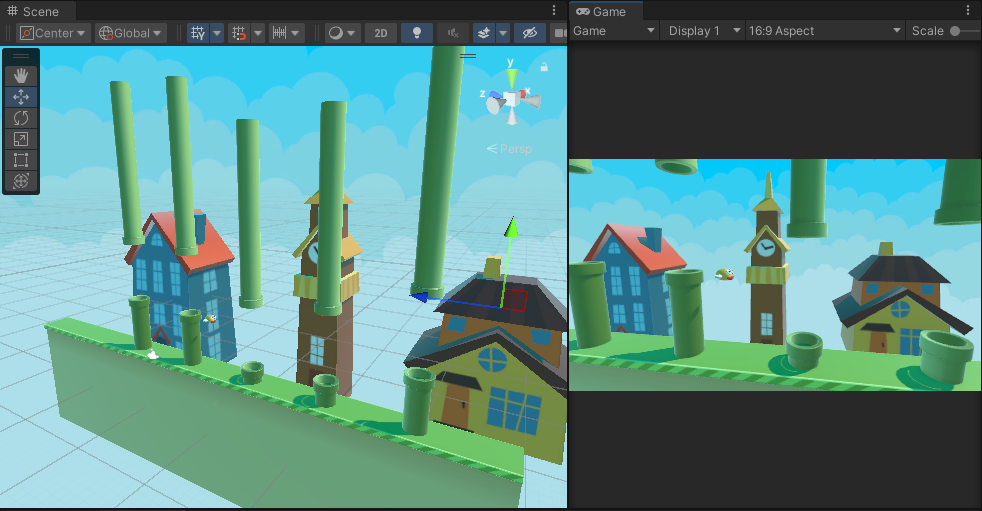Toggle 2D scene view mode
982x511 pixels.
pyautogui.click(x=381, y=33)
